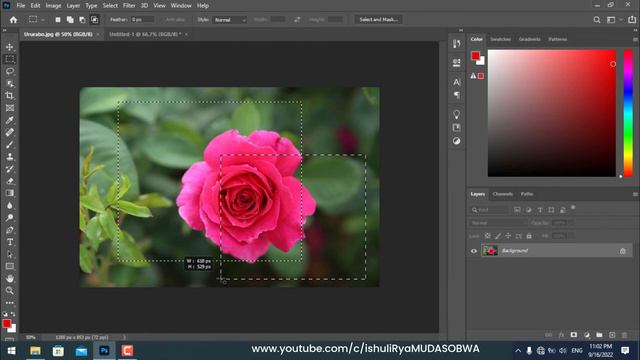
Task: Select the Move tool
Action: coord(9,47)
